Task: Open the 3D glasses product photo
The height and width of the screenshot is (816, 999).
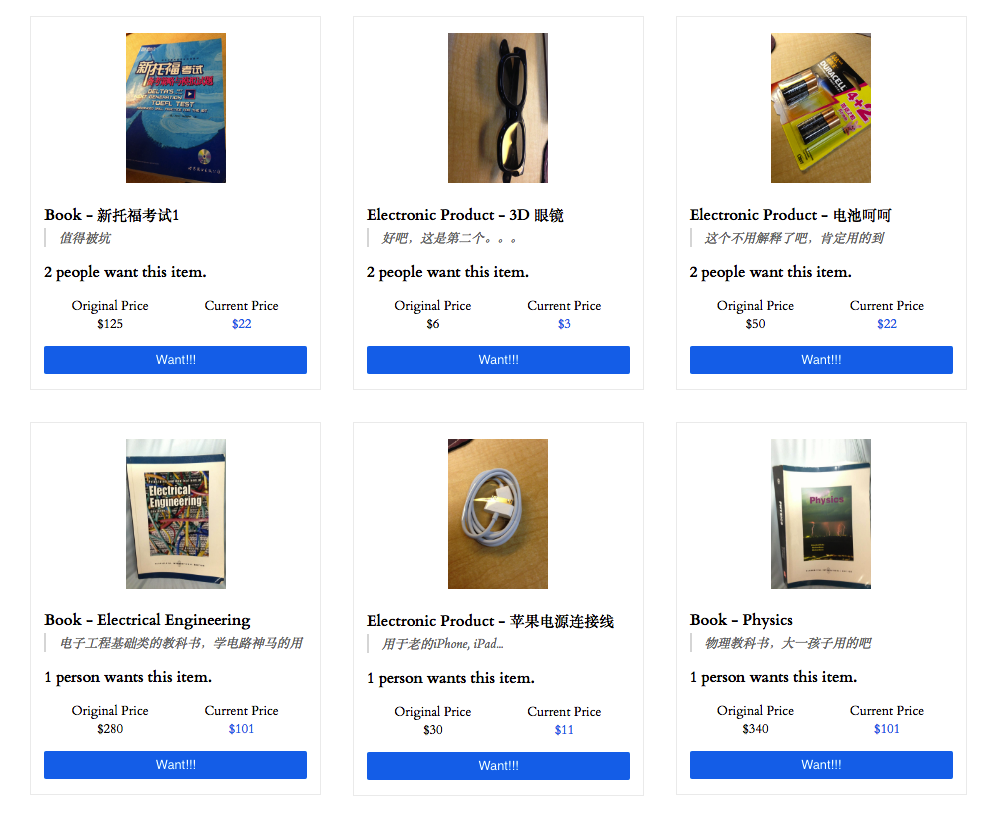Action: pos(498,108)
